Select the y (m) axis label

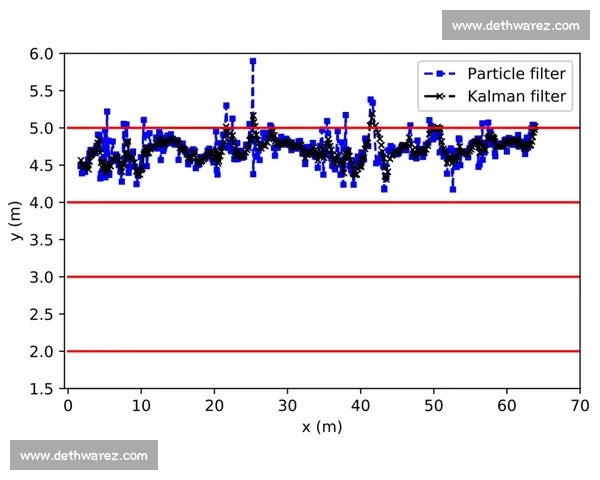coord(15,221)
